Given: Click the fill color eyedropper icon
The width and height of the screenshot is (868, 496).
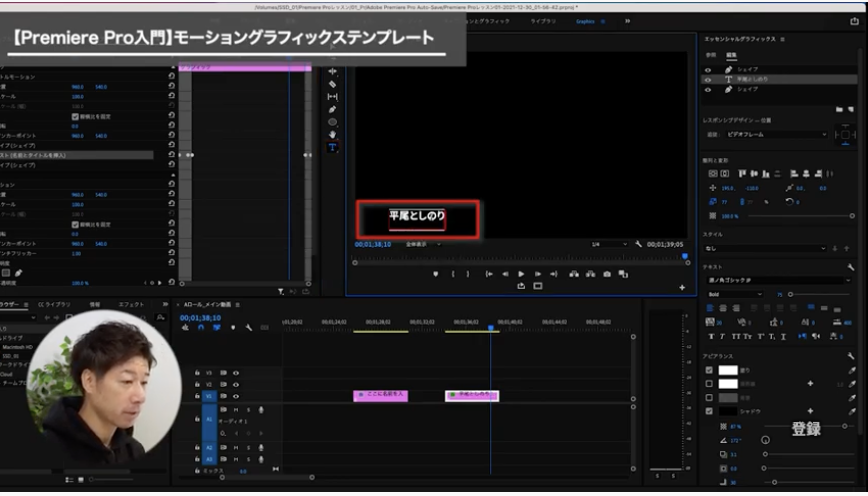Looking at the screenshot, I should [x=852, y=370].
